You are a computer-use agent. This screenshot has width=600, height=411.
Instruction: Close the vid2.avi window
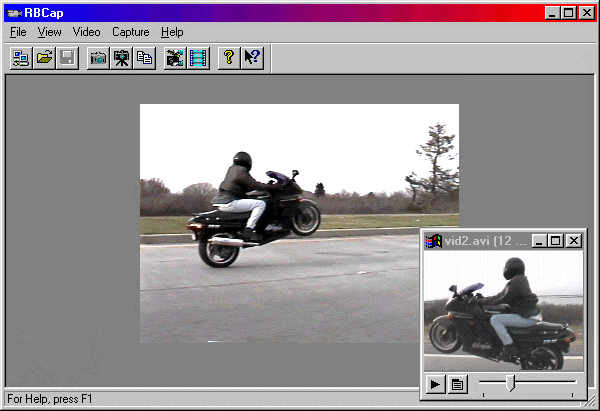click(574, 241)
